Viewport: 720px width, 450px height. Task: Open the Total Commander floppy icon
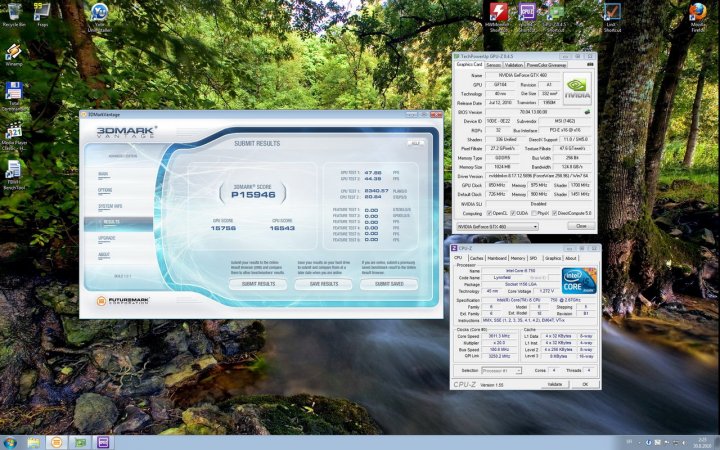(14, 96)
